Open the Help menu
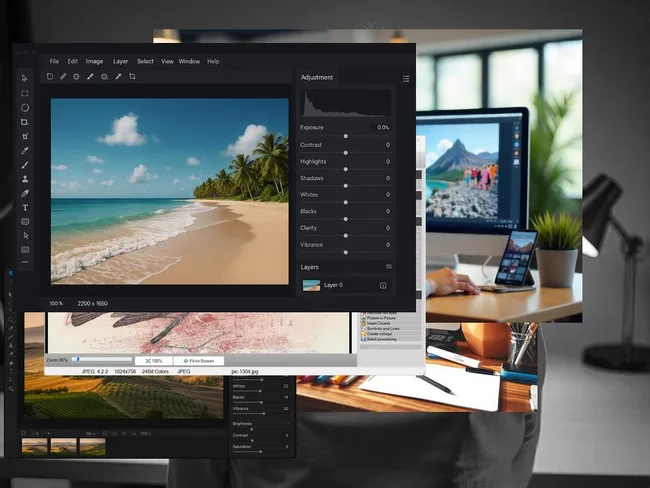The image size is (650, 488). 213,61
